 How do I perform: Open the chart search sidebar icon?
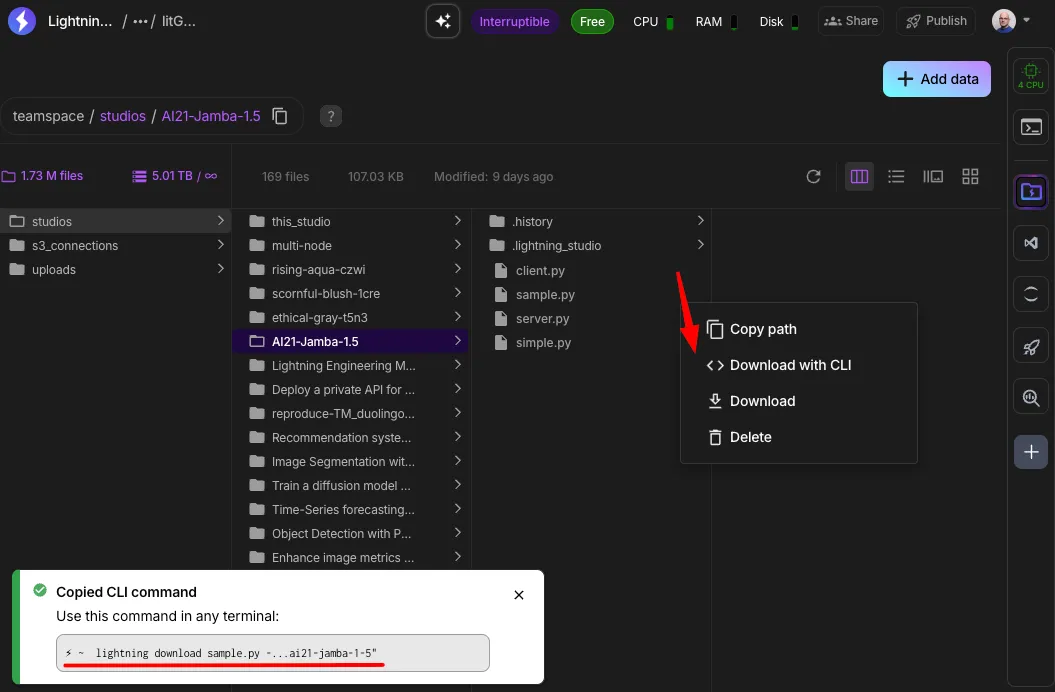pos(1031,398)
